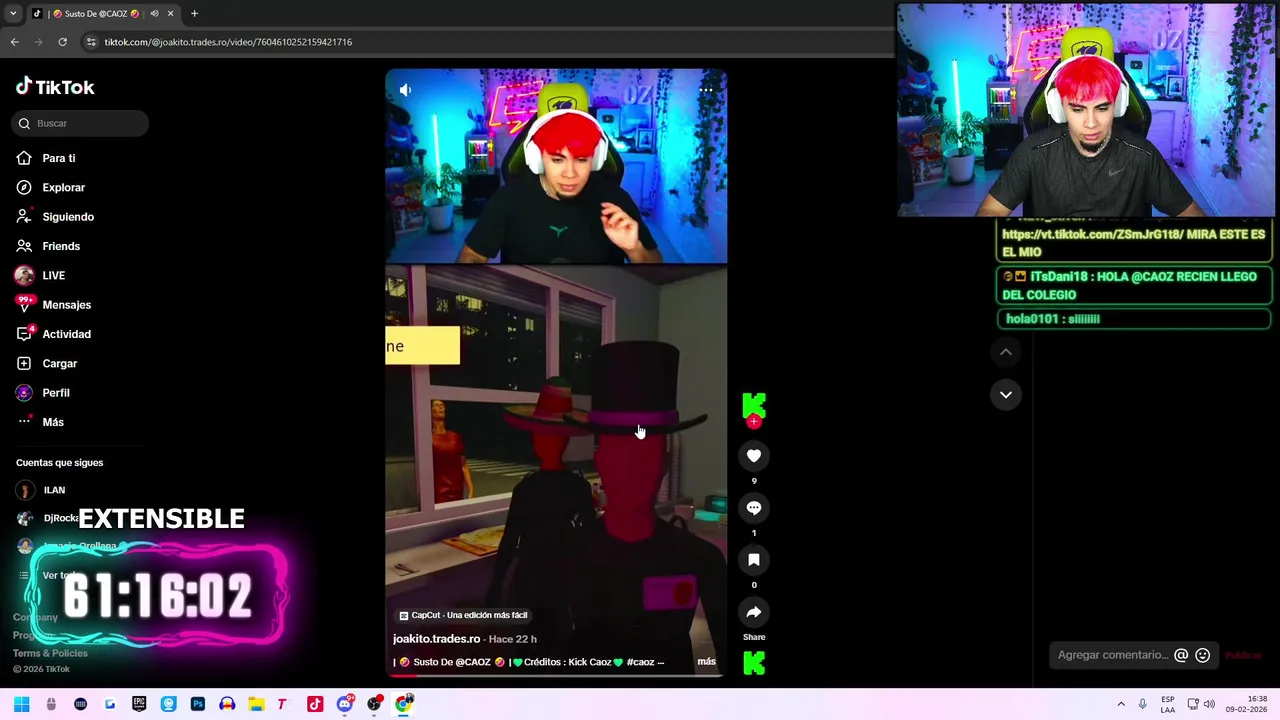Open Audacity headphones icon in taskbar
Screen dimensions: 1280x720
pos(227,704)
